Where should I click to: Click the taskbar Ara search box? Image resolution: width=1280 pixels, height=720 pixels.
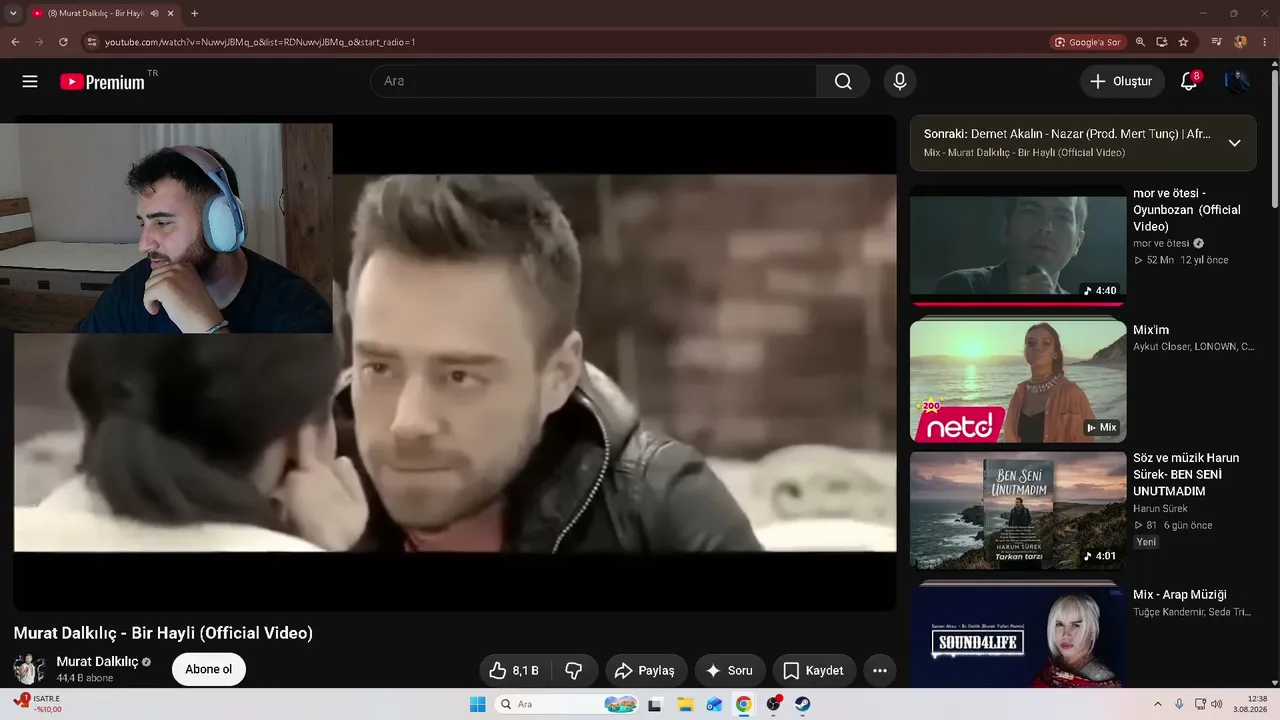point(567,704)
